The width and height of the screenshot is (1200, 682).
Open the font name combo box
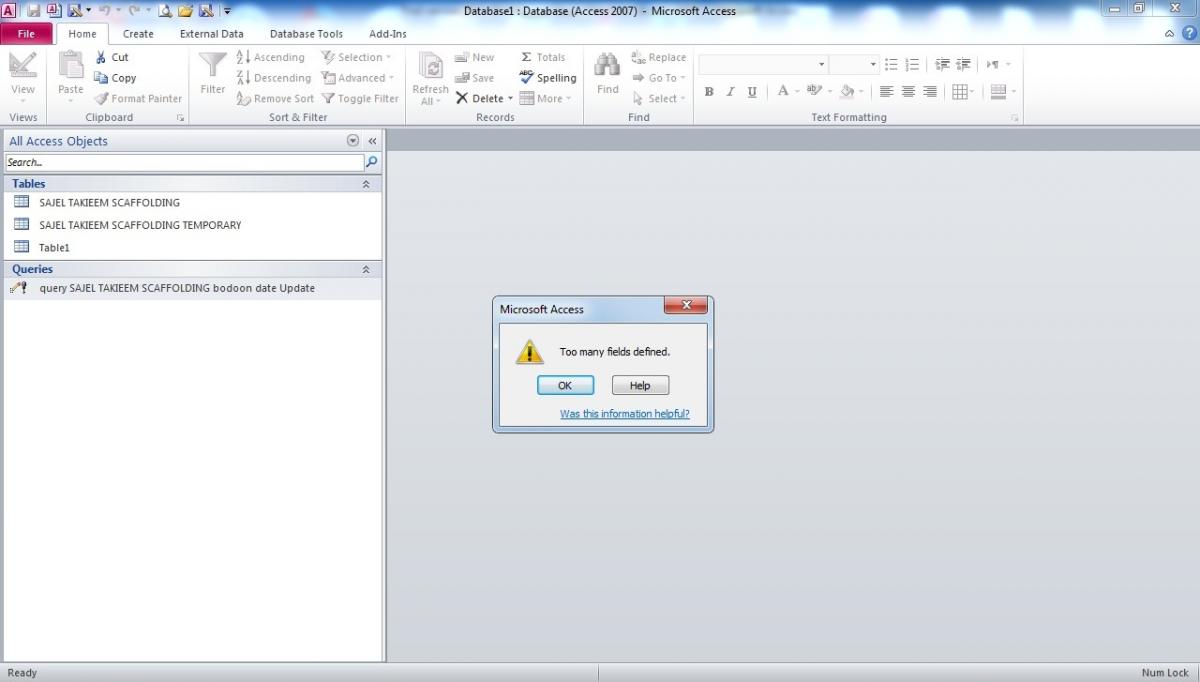pos(763,64)
